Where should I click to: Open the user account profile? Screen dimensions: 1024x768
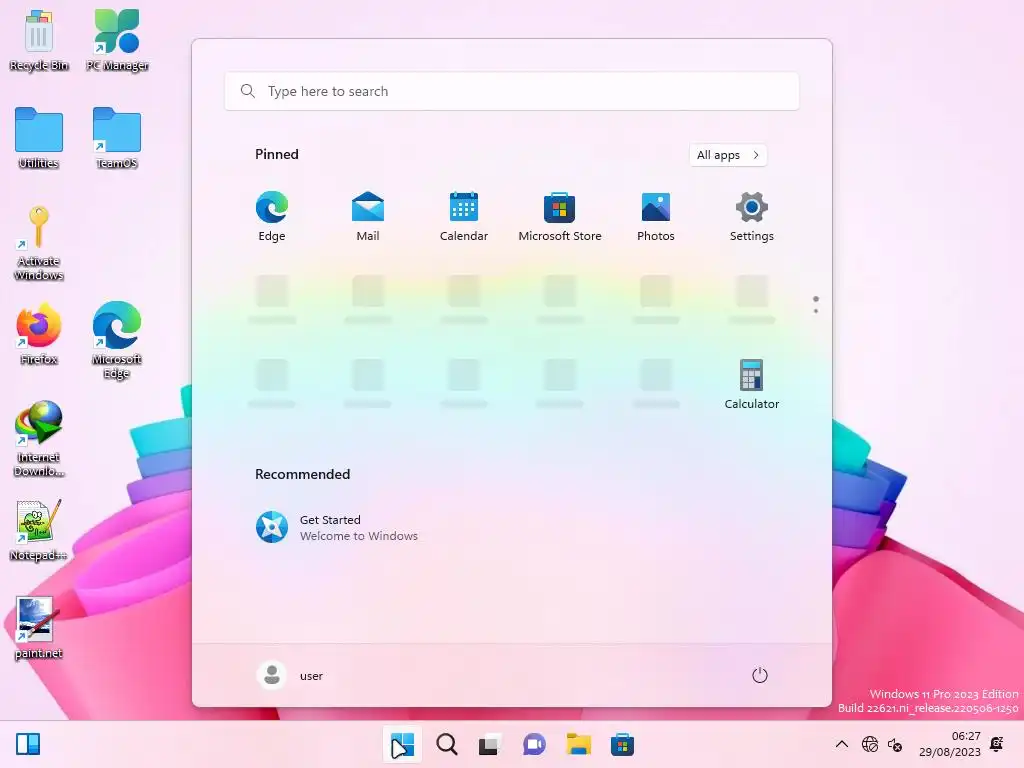point(290,675)
